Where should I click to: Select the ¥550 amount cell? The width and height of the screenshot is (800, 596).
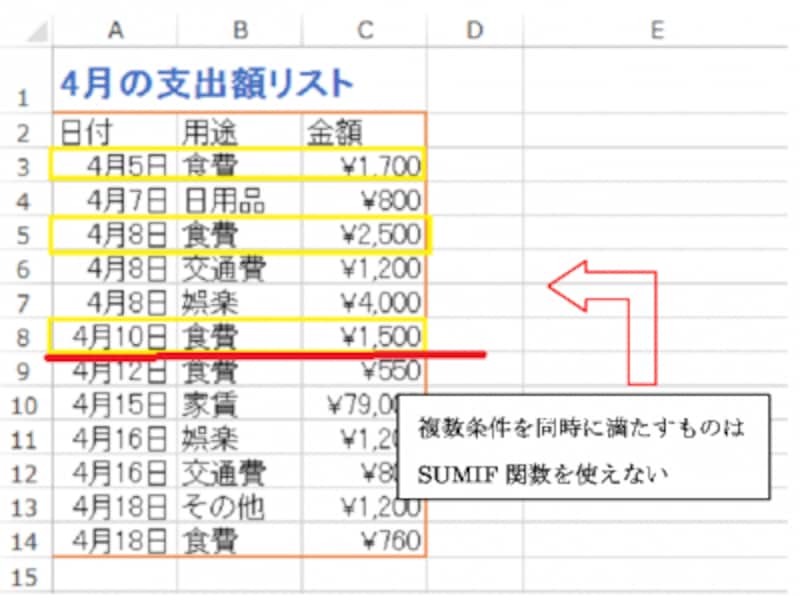coord(365,370)
